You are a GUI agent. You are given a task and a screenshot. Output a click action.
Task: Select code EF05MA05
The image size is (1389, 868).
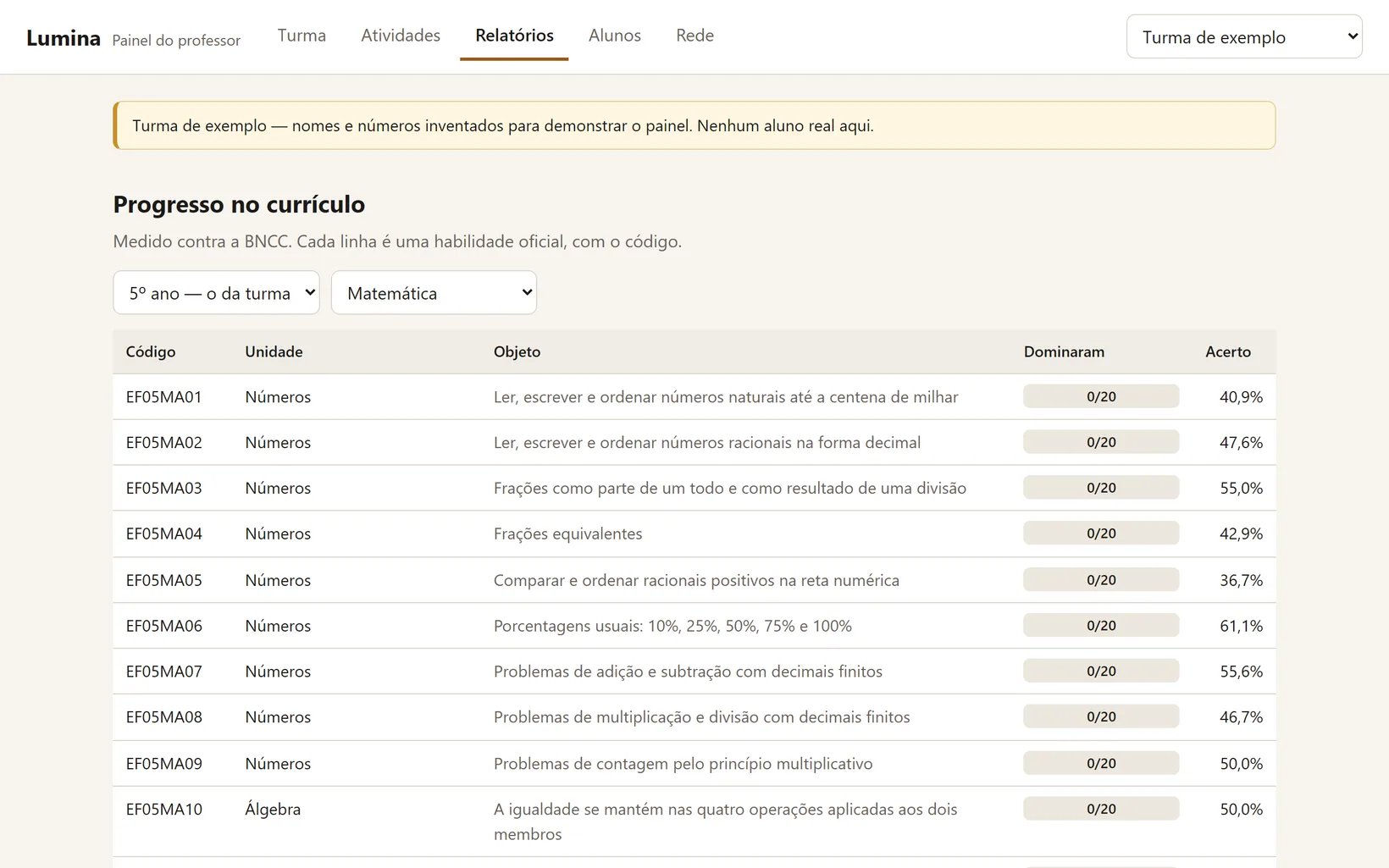click(164, 581)
